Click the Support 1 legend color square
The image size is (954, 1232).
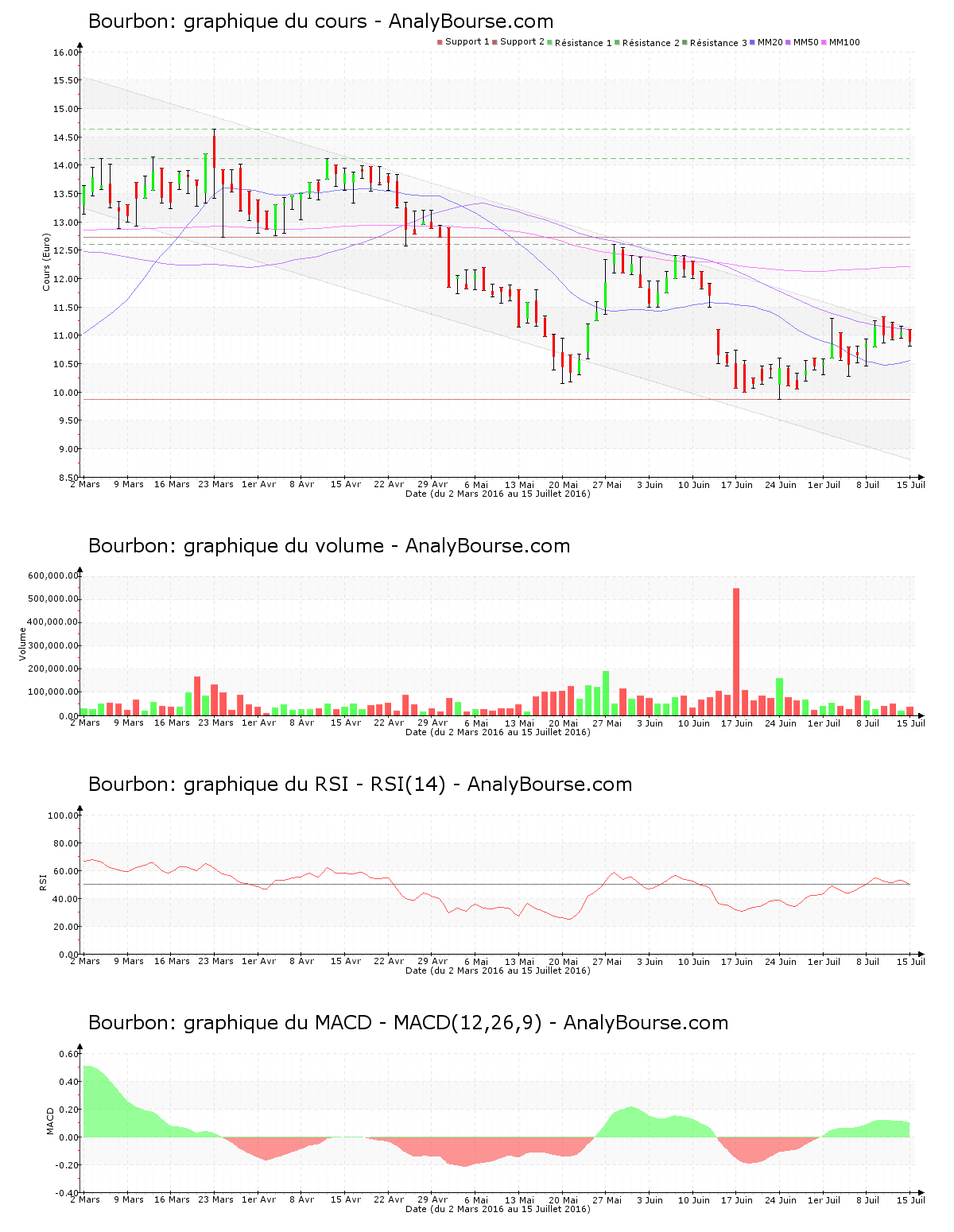tap(440, 42)
